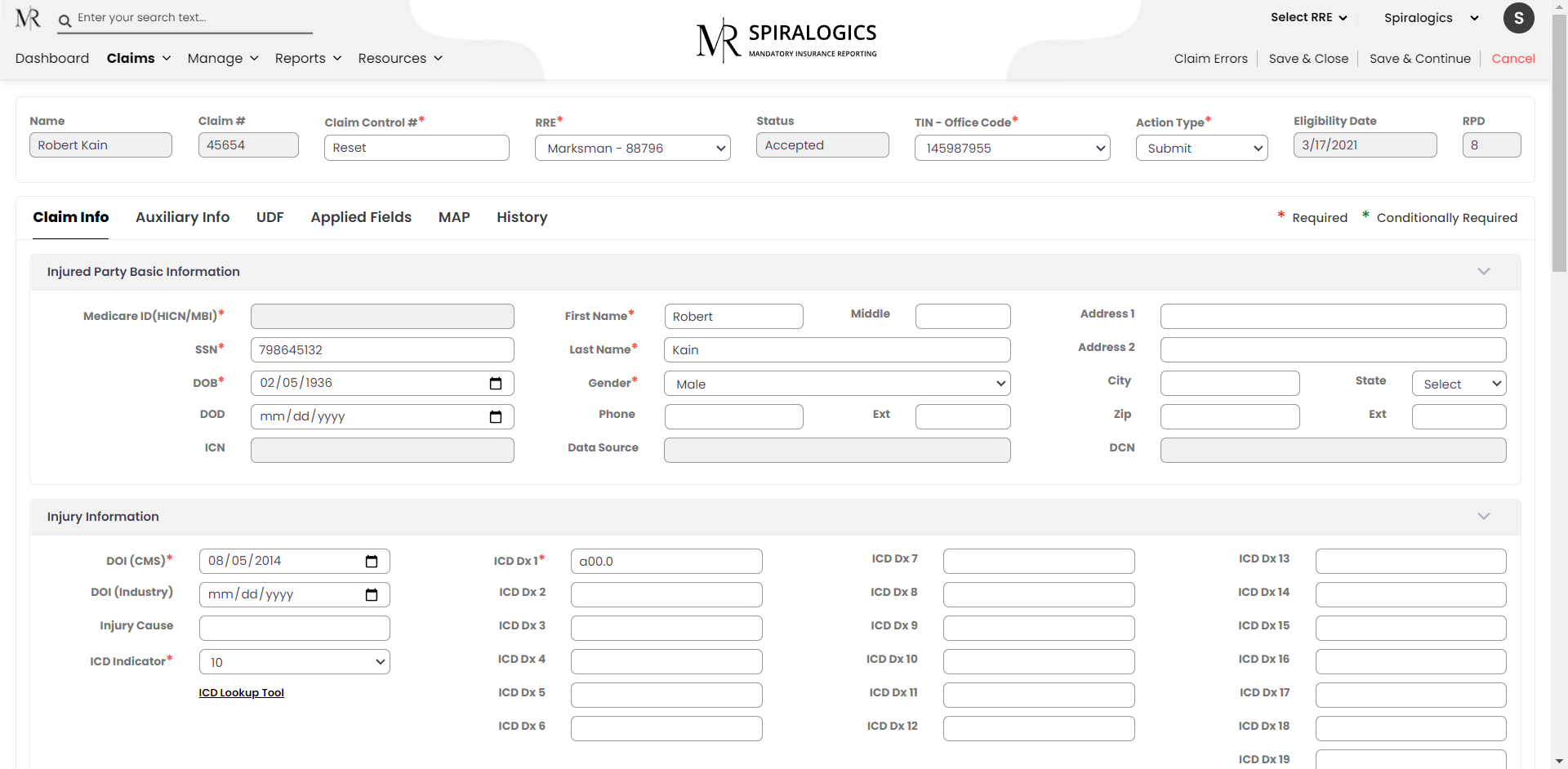This screenshot has height=769, width=1568.
Task: Open DOI (Industry) calendar picker icon
Action: (x=372, y=595)
